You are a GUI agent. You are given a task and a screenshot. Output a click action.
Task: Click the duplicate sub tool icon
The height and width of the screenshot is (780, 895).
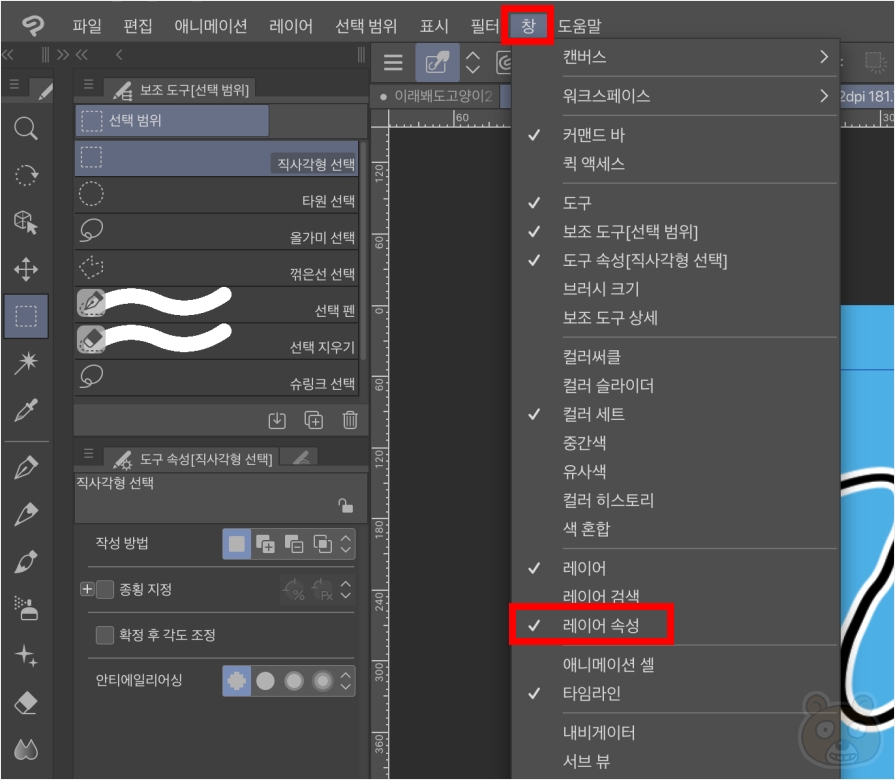click(x=313, y=421)
